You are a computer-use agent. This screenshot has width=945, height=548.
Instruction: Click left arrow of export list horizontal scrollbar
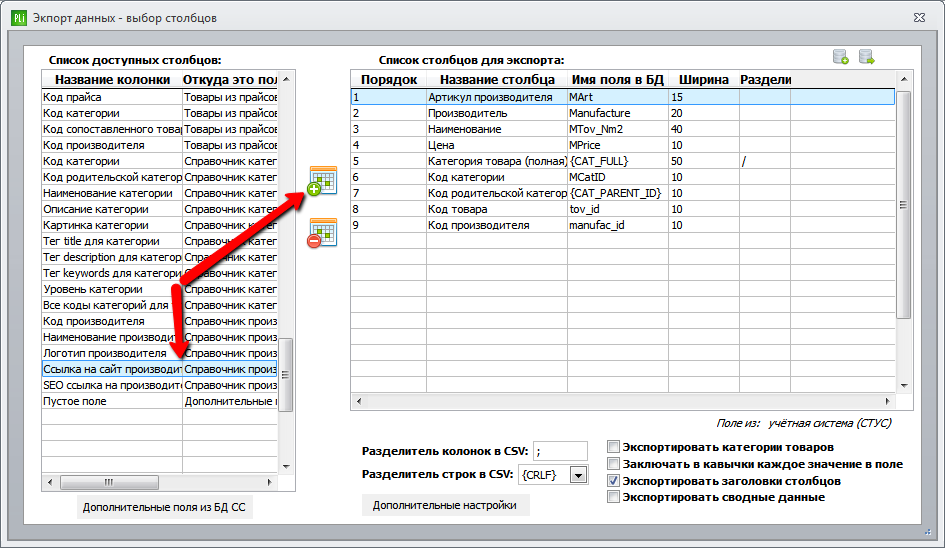pyautogui.click(x=359, y=401)
